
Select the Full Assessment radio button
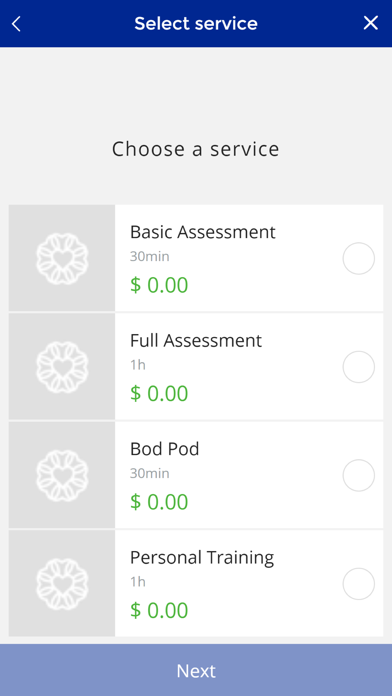click(x=359, y=367)
